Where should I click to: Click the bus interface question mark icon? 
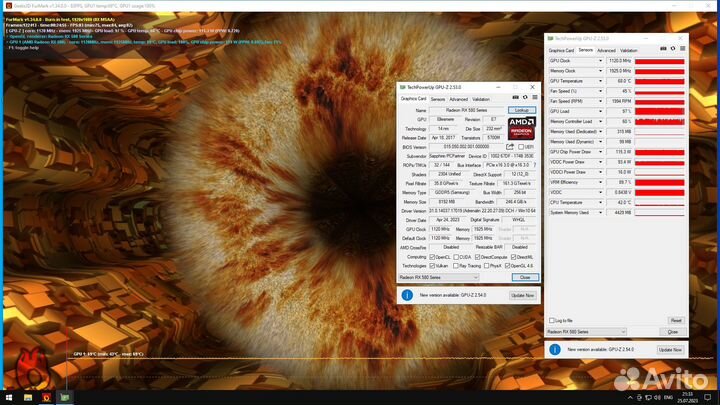tap(535, 165)
